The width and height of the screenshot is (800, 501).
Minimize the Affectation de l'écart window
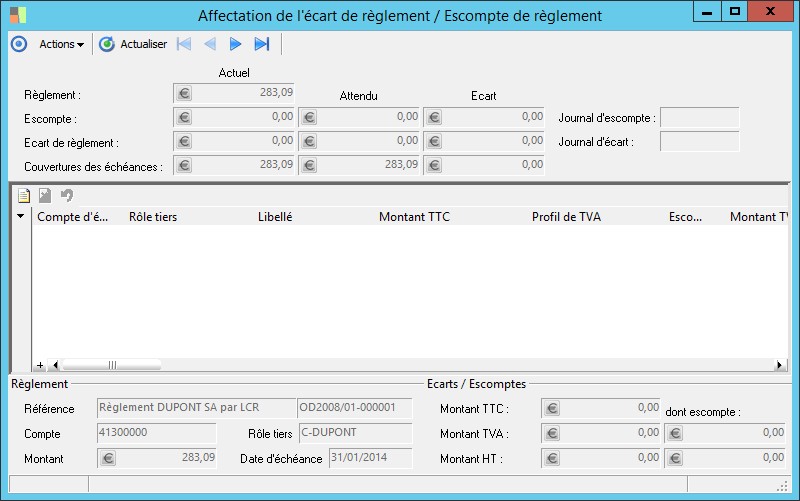[707, 12]
